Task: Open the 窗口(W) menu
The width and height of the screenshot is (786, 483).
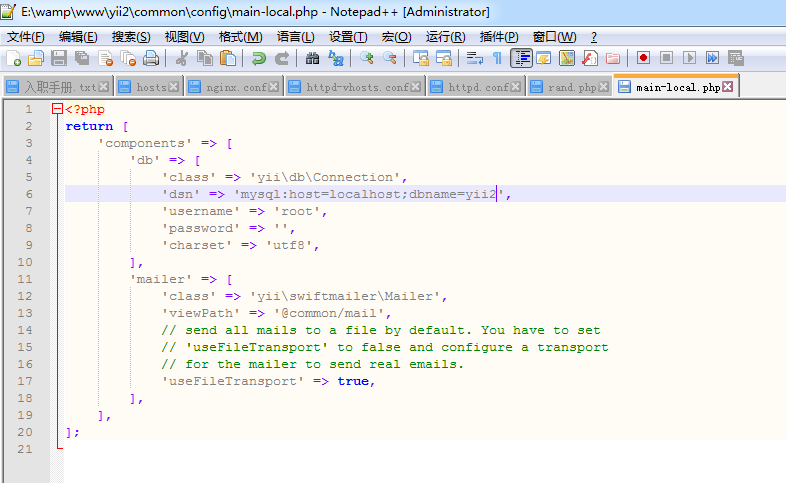Action: tap(554, 37)
